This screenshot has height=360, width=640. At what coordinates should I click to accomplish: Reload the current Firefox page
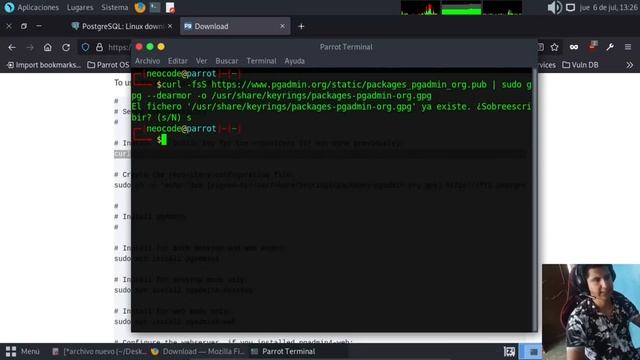coord(66,47)
